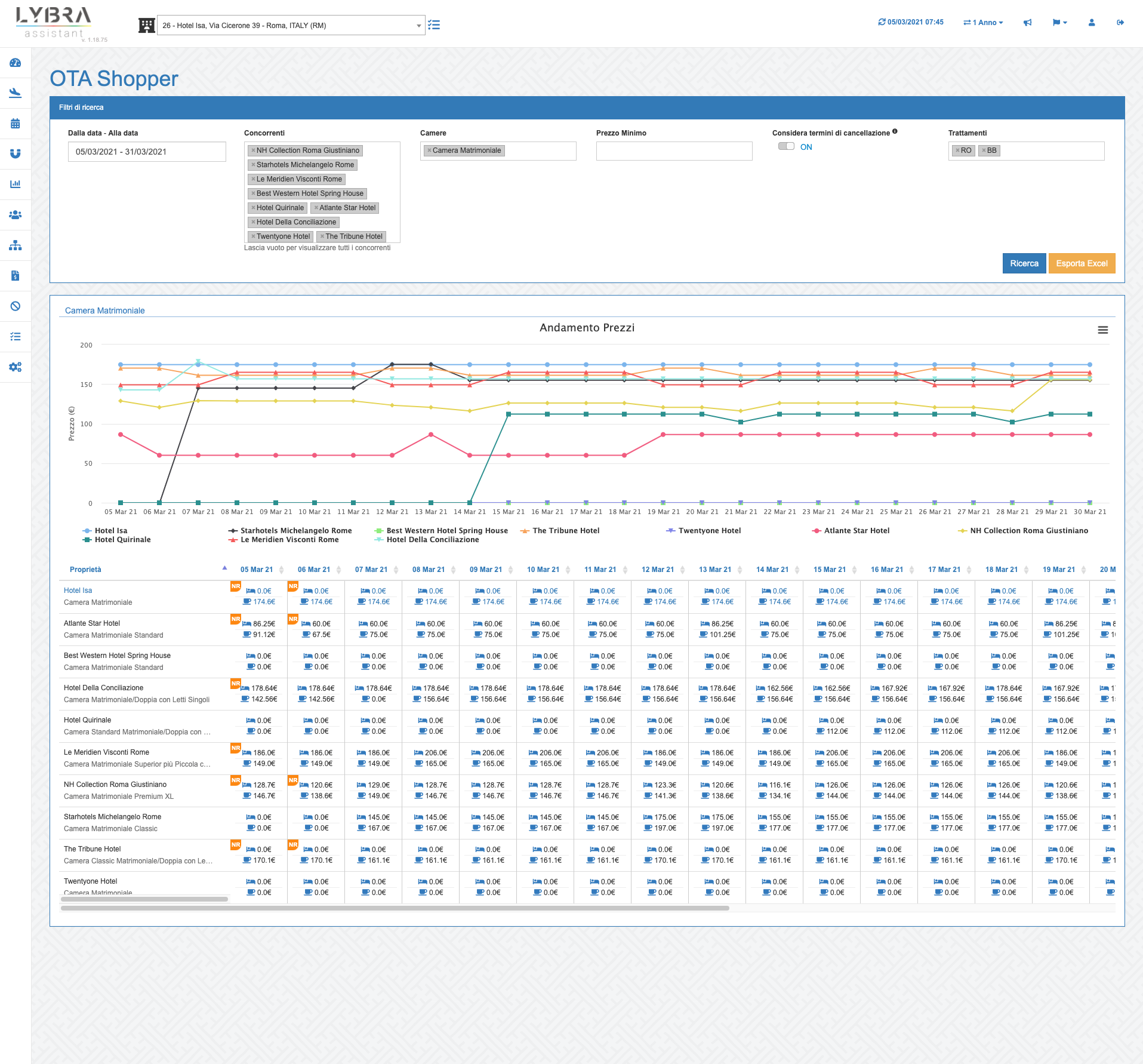Viewport: 1143px width, 1064px height.
Task: Toggle Hotel Isa series in chart legend
Action: coord(105,531)
